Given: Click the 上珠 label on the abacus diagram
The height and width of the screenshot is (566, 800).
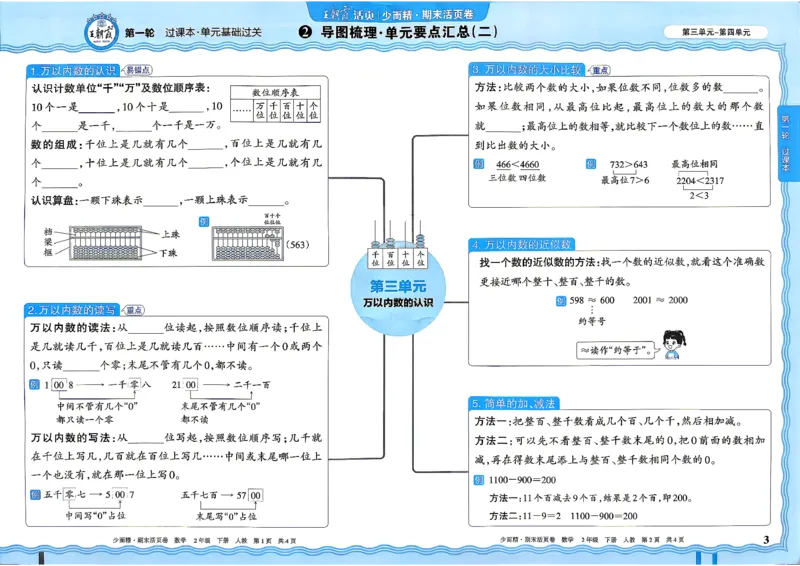Looking at the screenshot, I should click(170, 234).
